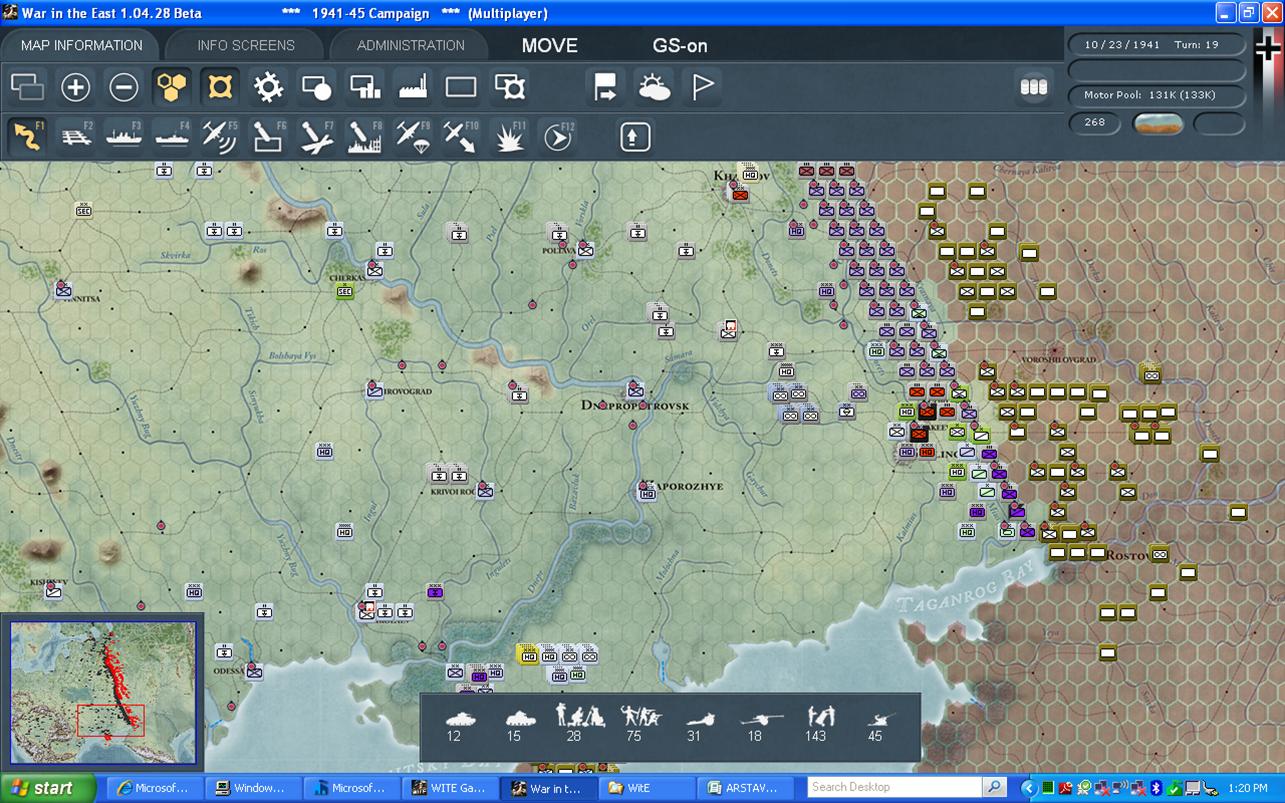Toggle the hex grid display button
Image resolution: width=1285 pixels, height=803 pixels.
(172, 88)
